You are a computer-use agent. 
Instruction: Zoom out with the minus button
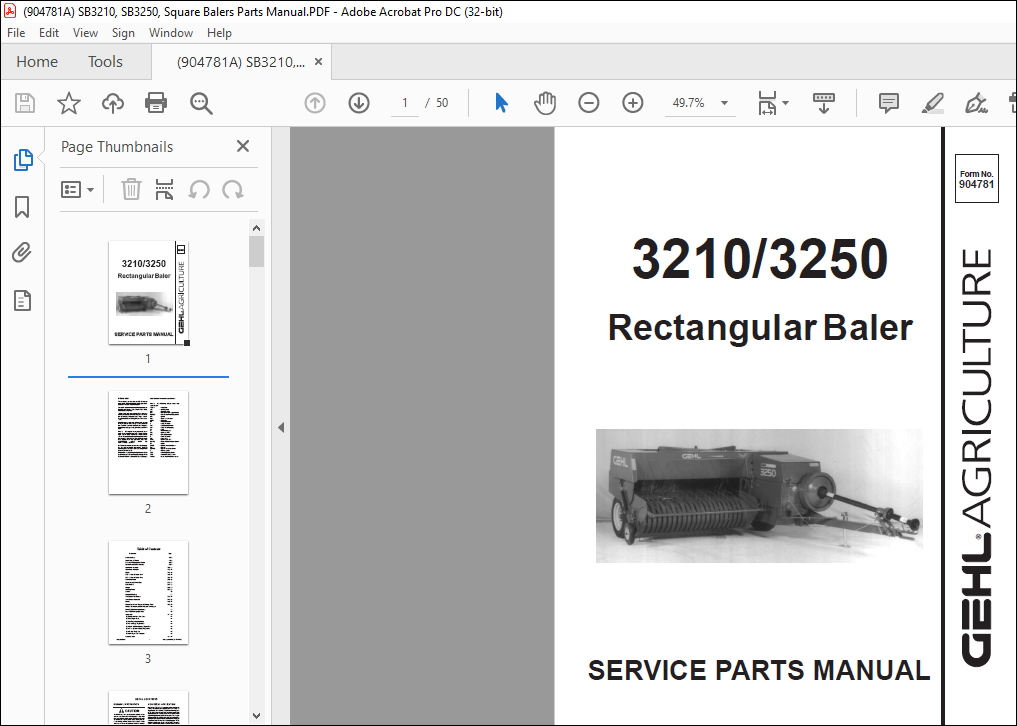click(x=588, y=103)
